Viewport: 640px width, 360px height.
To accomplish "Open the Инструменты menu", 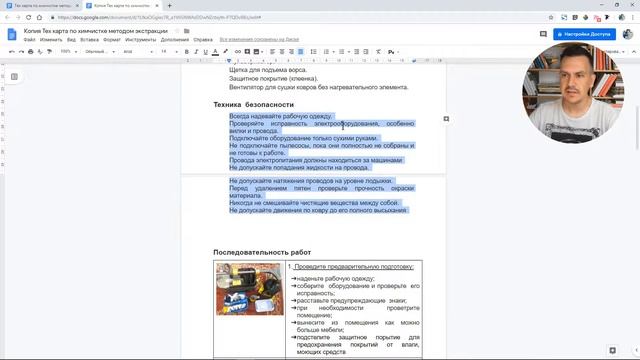I will click(140, 40).
